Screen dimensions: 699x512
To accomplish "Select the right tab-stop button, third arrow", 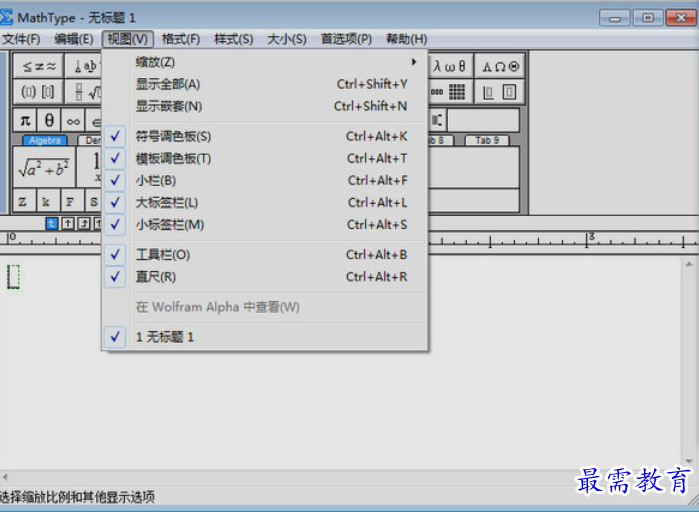I will coord(84,224).
